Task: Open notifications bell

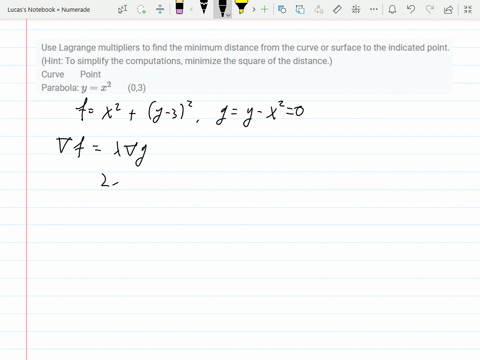Action: pyautogui.click(x=392, y=10)
